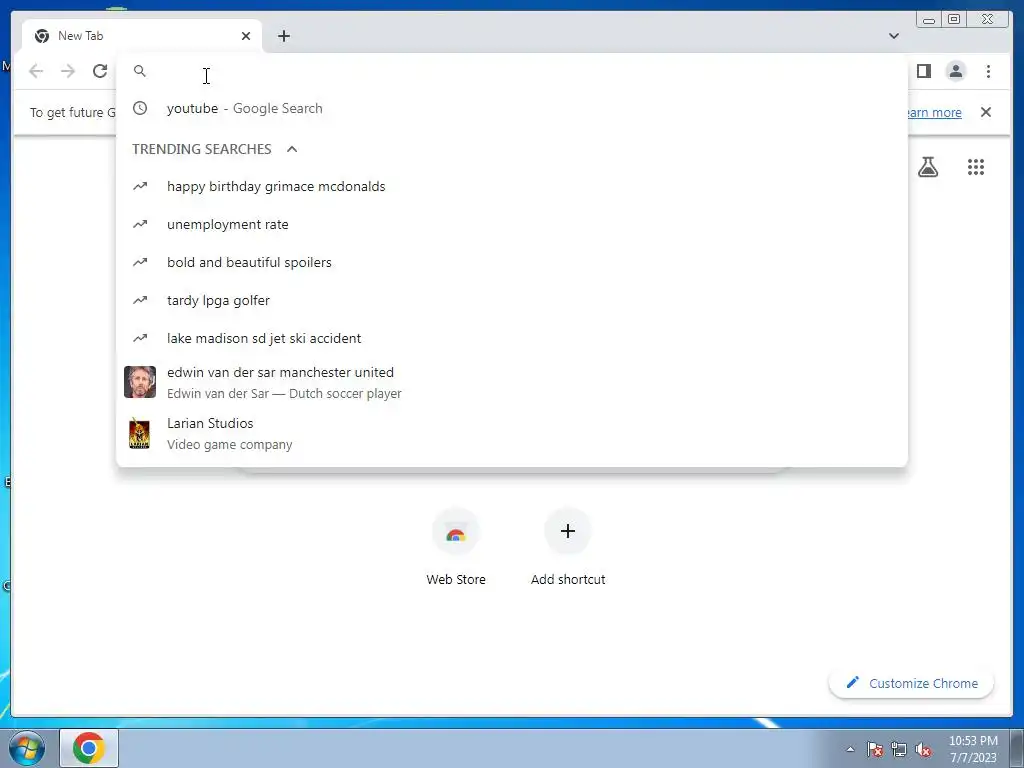Choose happy birthday grimace mcdonalds suggestion
This screenshot has width=1024, height=768.
pyautogui.click(x=511, y=186)
